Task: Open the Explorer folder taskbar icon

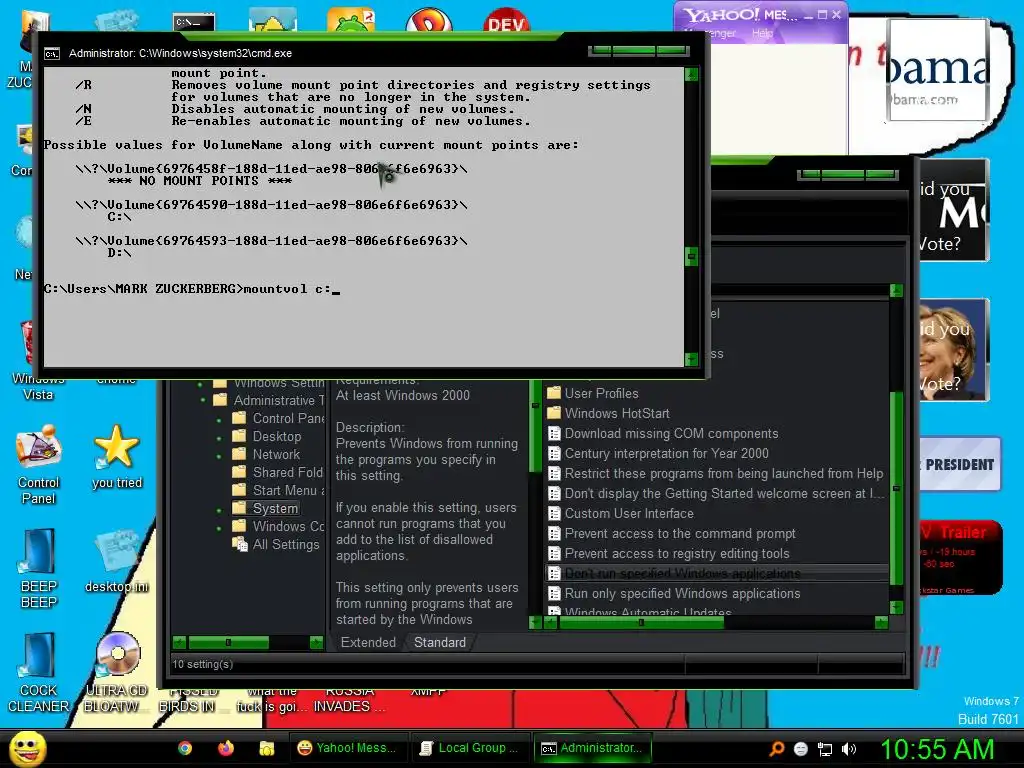Action: pyautogui.click(x=266, y=748)
